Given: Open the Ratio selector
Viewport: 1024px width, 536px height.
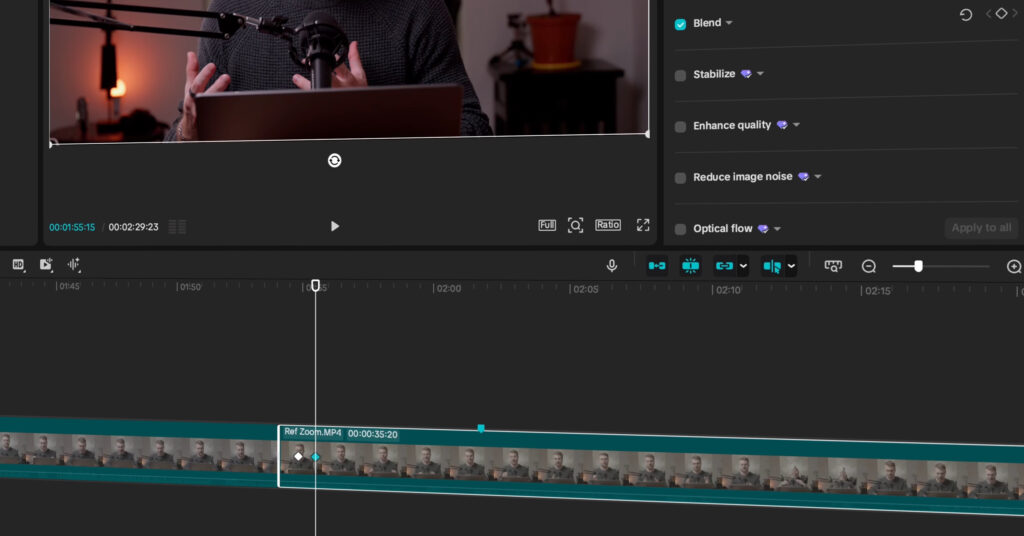Looking at the screenshot, I should (x=607, y=225).
